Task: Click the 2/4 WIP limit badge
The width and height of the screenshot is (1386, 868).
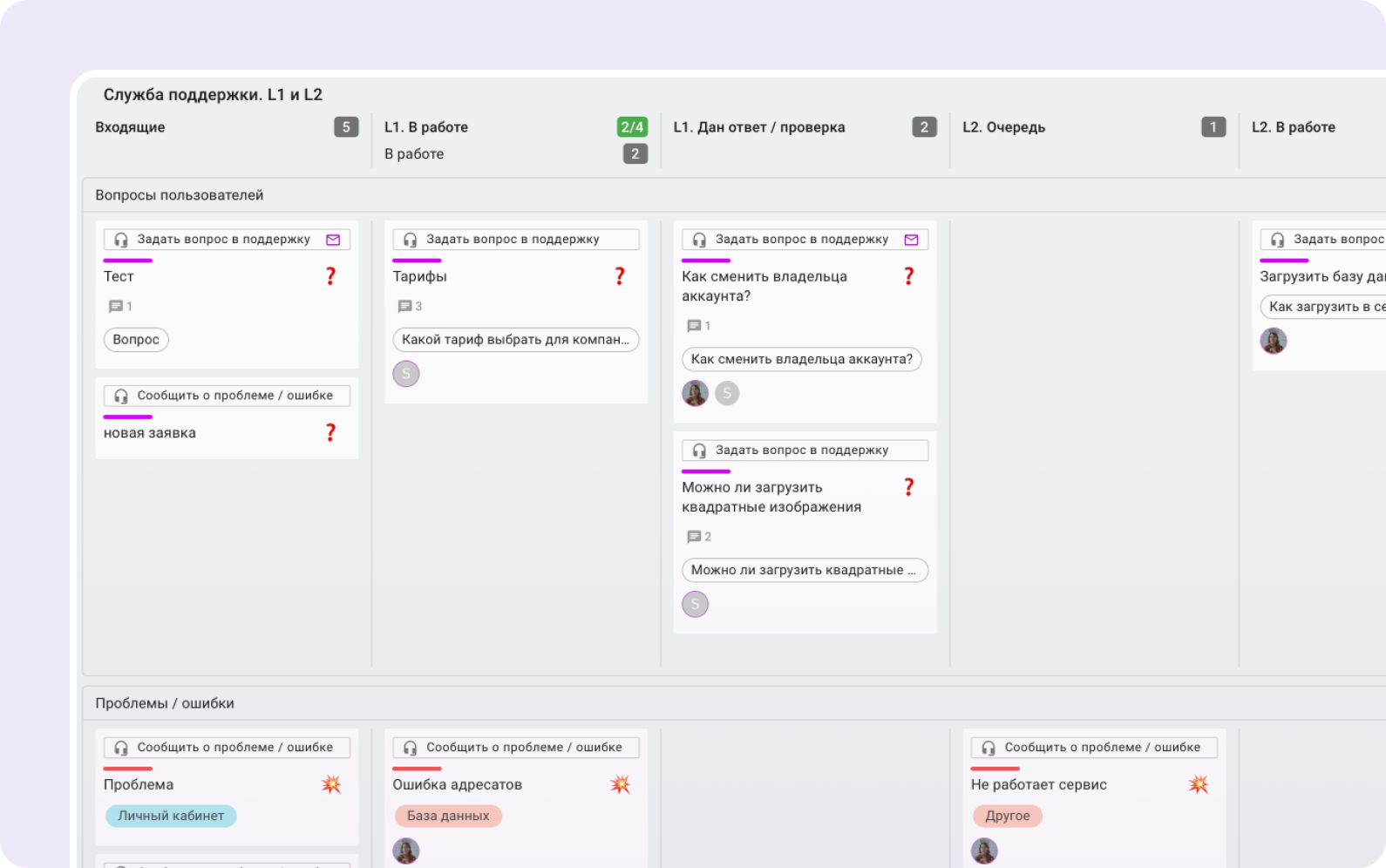Action: pos(632,127)
